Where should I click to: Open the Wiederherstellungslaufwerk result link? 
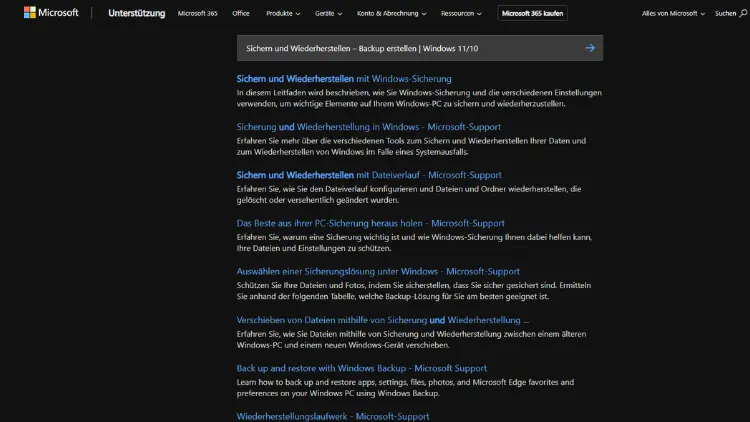333,416
